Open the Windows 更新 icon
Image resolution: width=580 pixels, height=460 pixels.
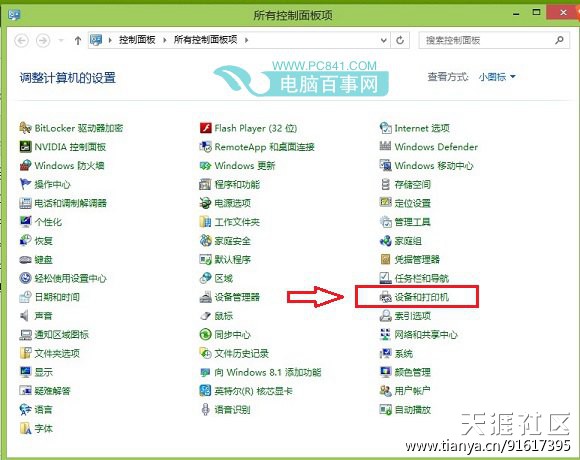[x=205, y=165]
